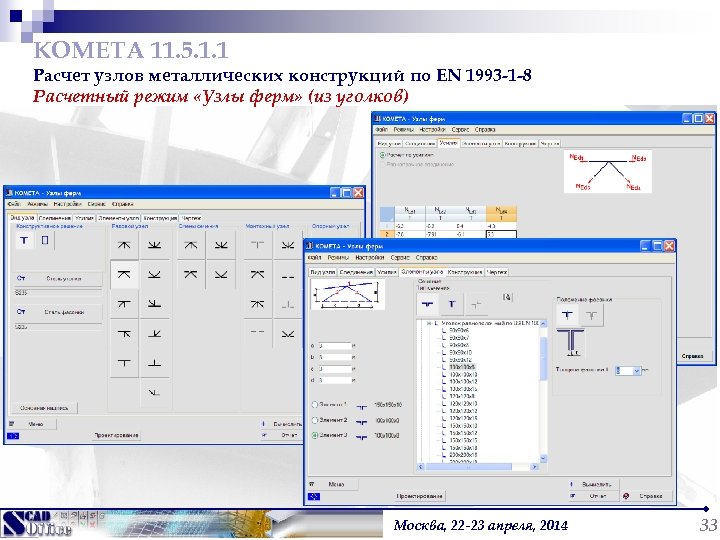
Task: Select Рядовой узел single diagonal node icon
Action: (154, 393)
